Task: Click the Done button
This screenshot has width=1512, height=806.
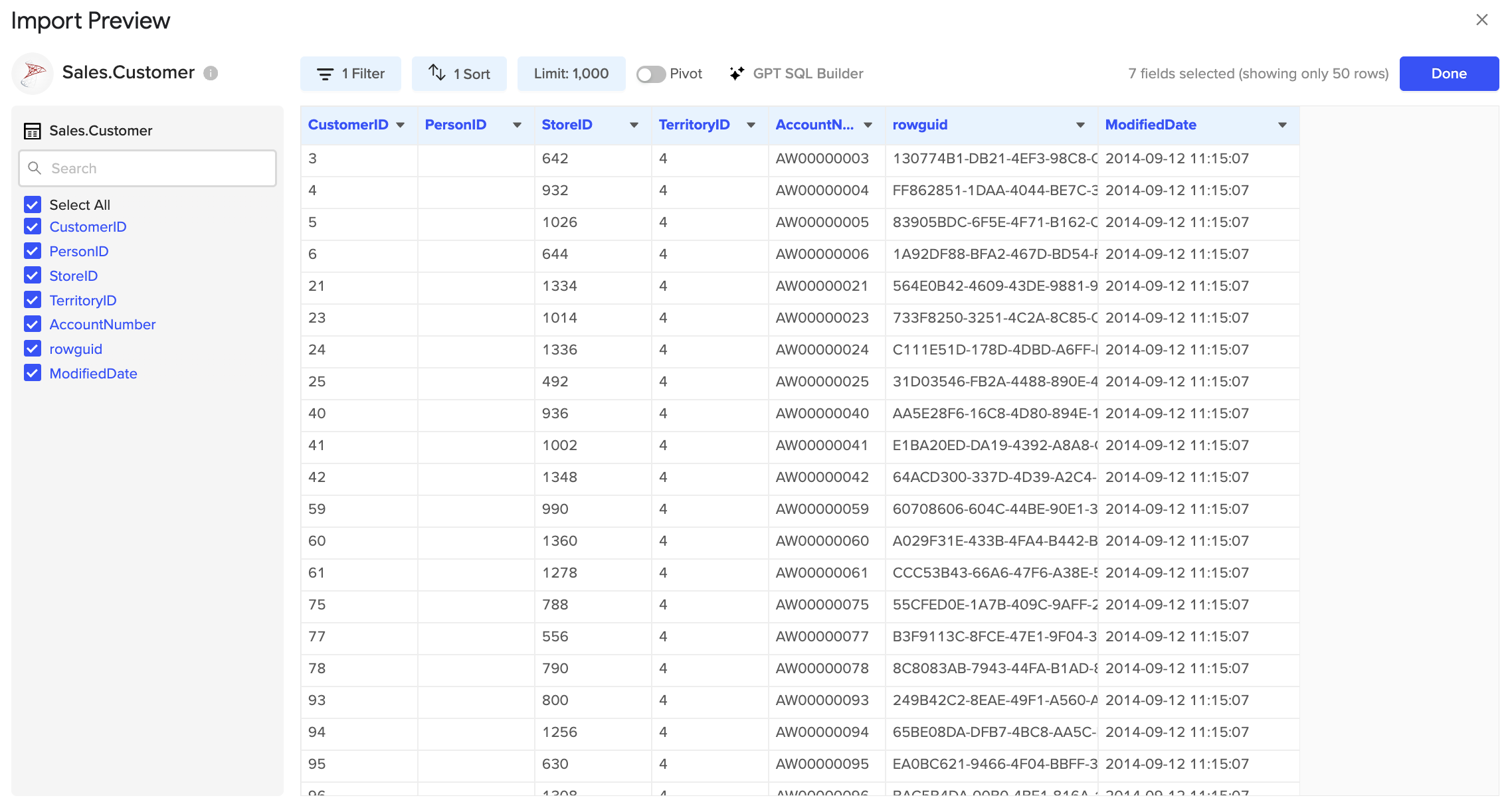Action: point(1449,73)
